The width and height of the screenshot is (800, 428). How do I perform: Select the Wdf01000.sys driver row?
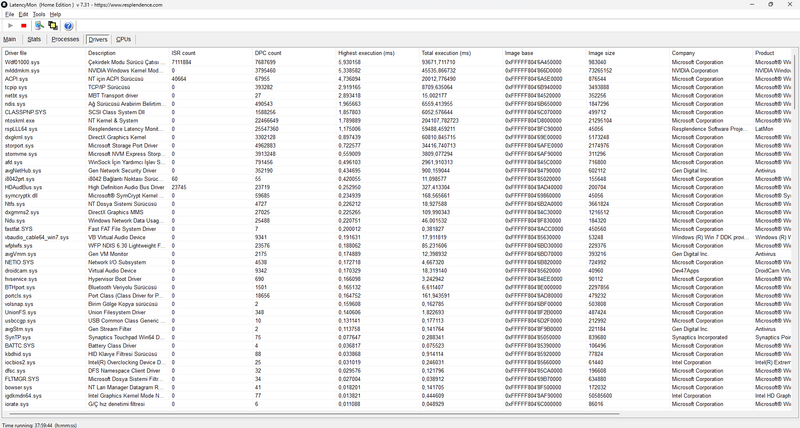coord(397,62)
